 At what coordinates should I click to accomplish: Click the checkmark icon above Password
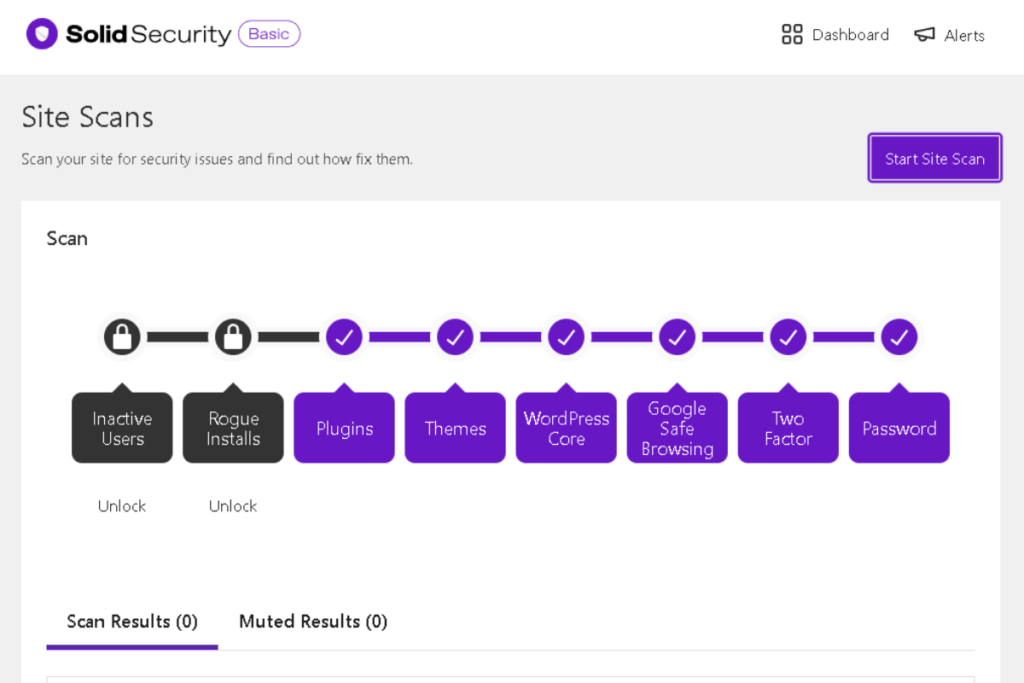898,337
